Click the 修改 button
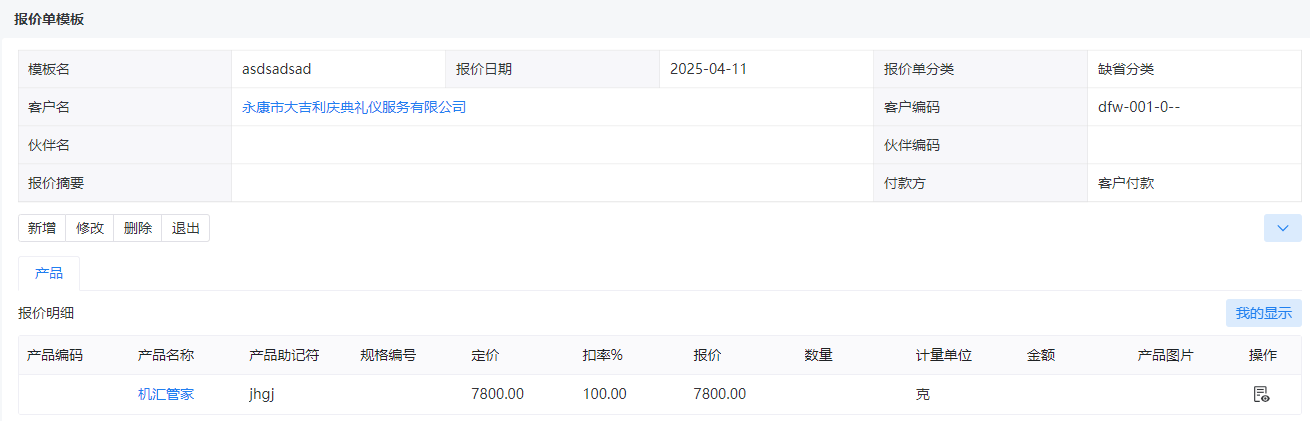Image resolution: width=1310 pixels, height=421 pixels. 90,228
